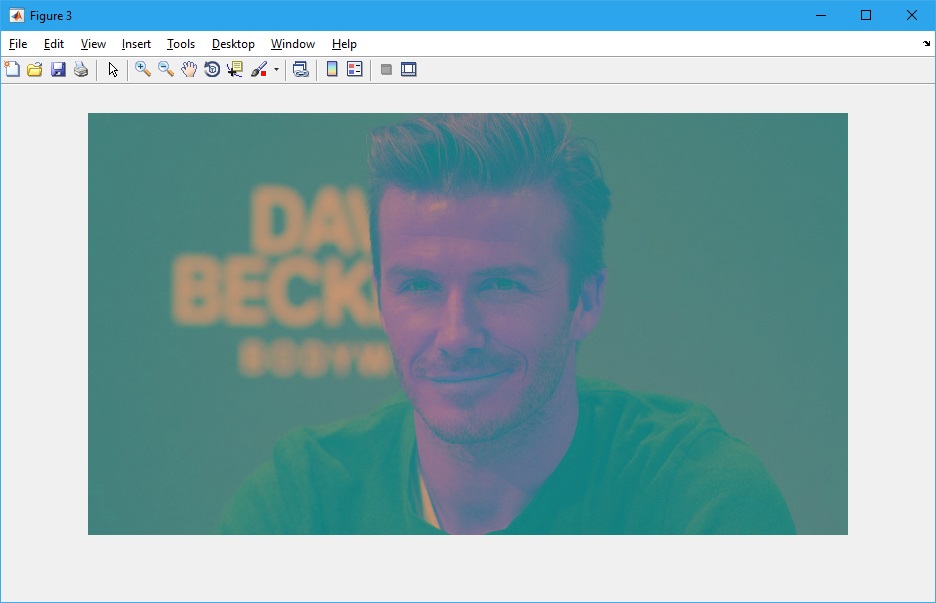Click the New Figure toolbar icon
The height and width of the screenshot is (603, 936).
12,70
